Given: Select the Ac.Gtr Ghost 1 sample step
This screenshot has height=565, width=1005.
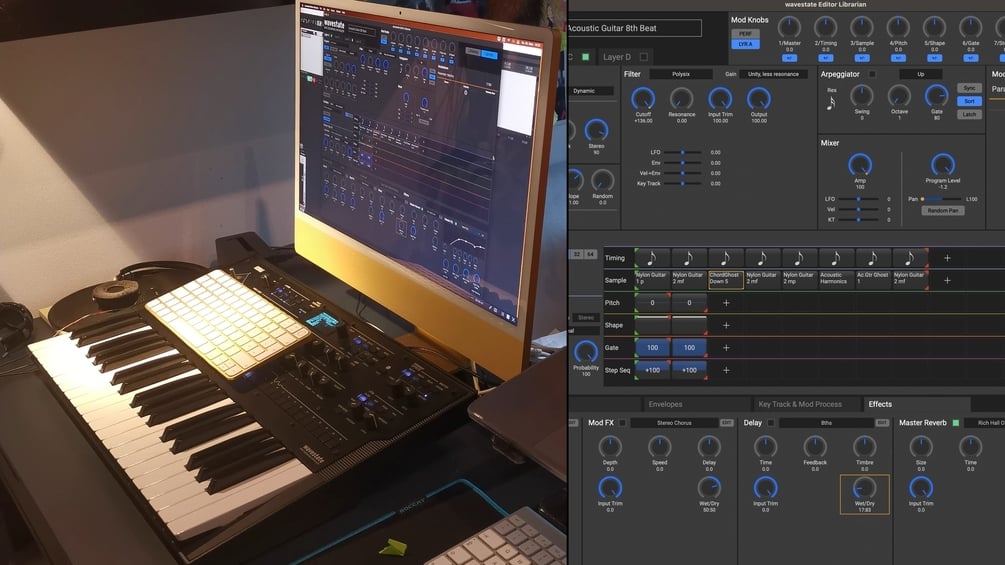Looking at the screenshot, I should click(873, 280).
